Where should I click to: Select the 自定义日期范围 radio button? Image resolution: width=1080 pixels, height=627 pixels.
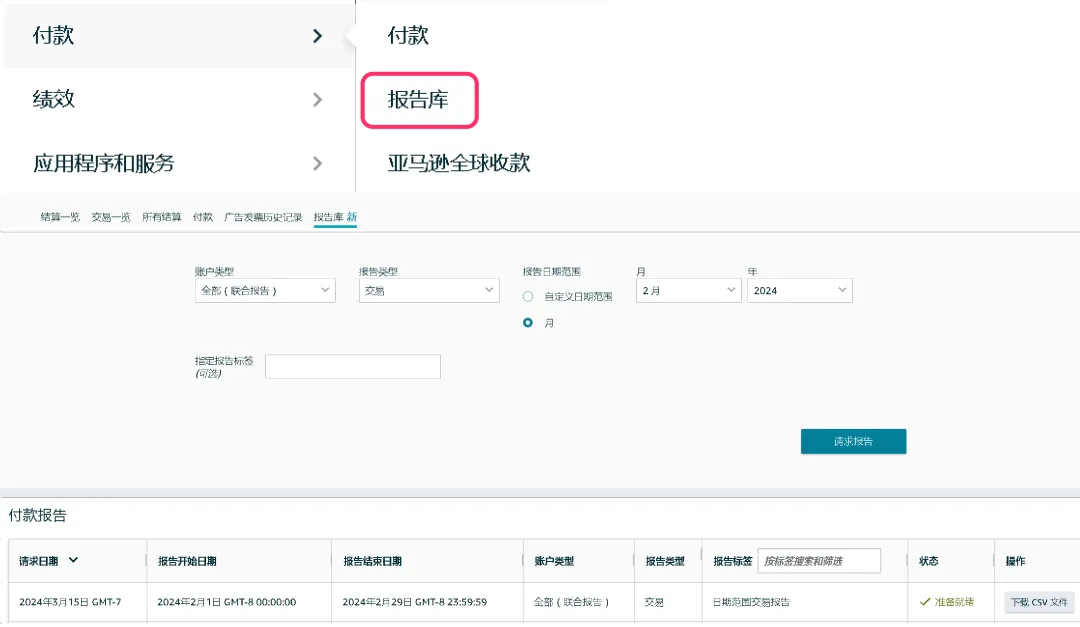click(x=528, y=296)
